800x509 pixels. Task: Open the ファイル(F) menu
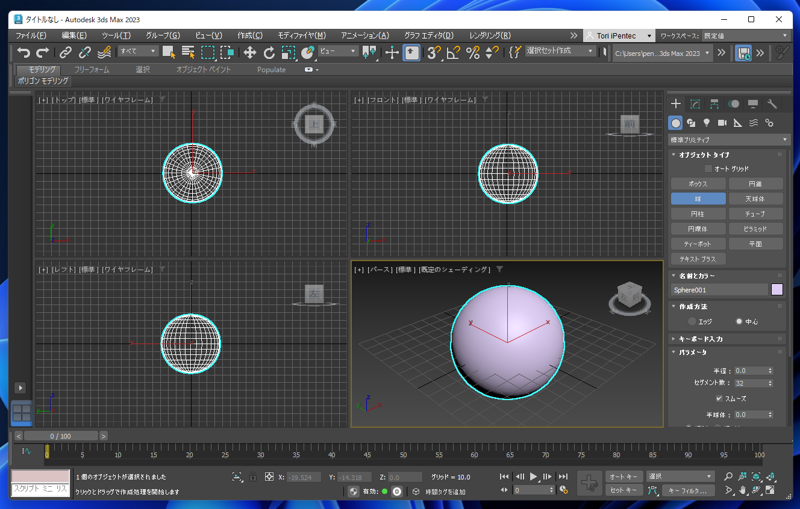pos(31,35)
